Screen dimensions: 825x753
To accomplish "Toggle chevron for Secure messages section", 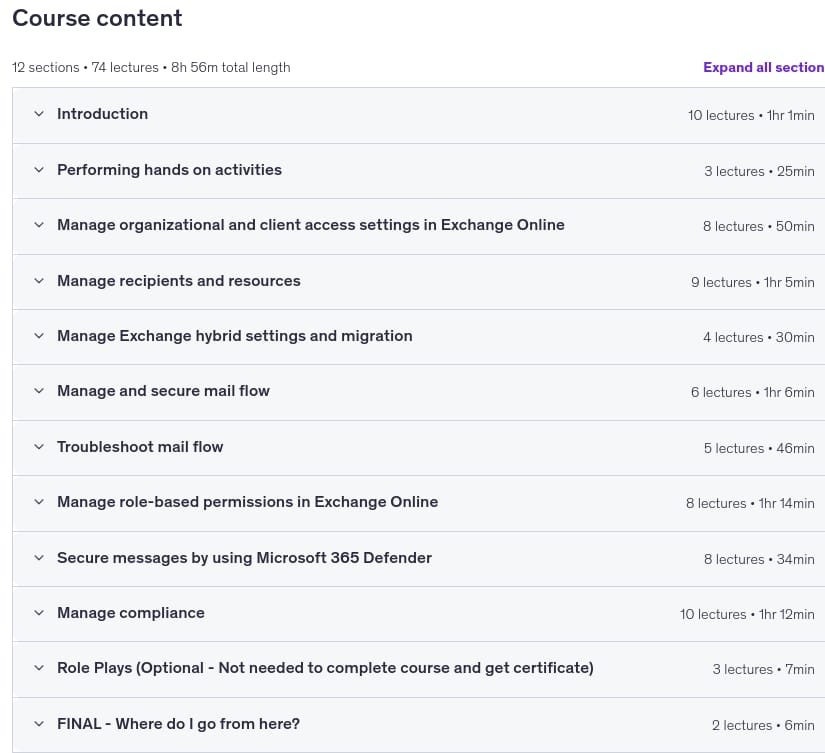I will click(x=39, y=557).
